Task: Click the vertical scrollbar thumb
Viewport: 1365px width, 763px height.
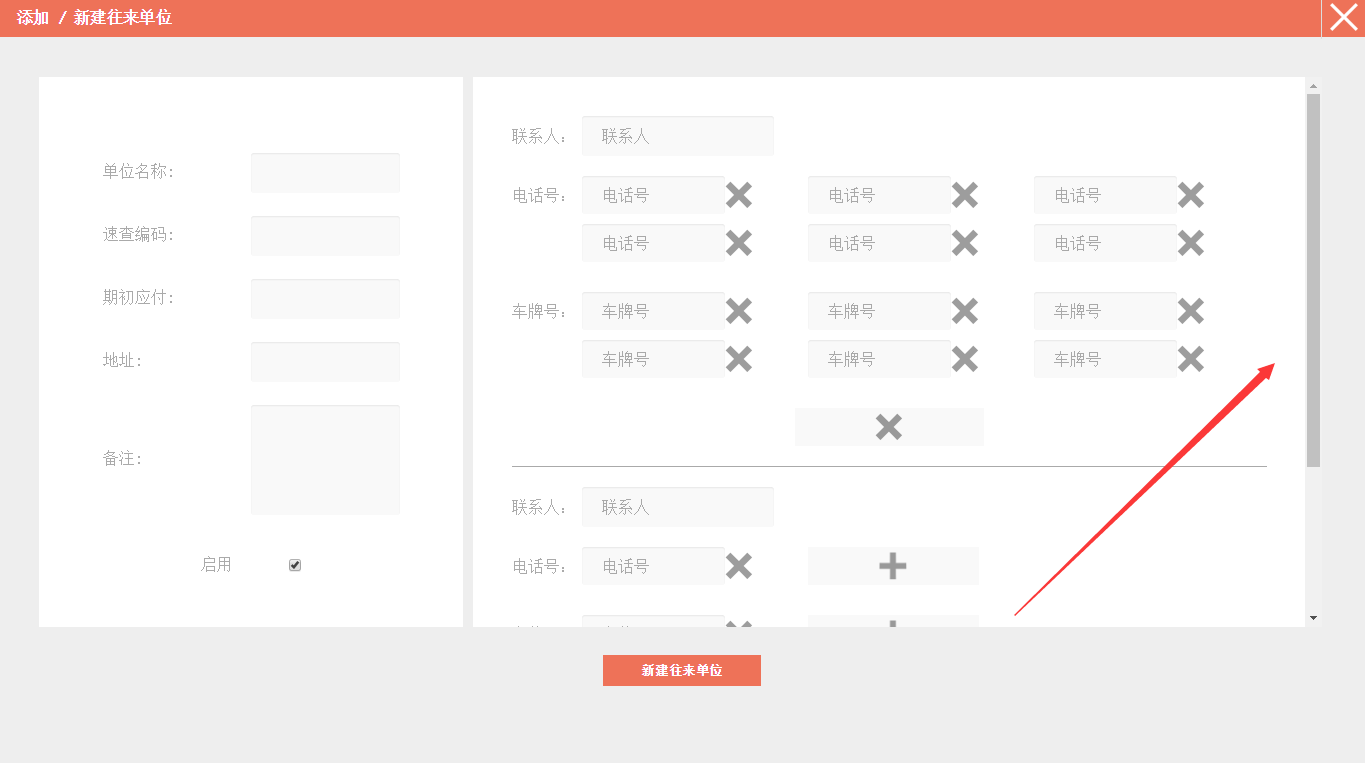Action: click(1313, 280)
